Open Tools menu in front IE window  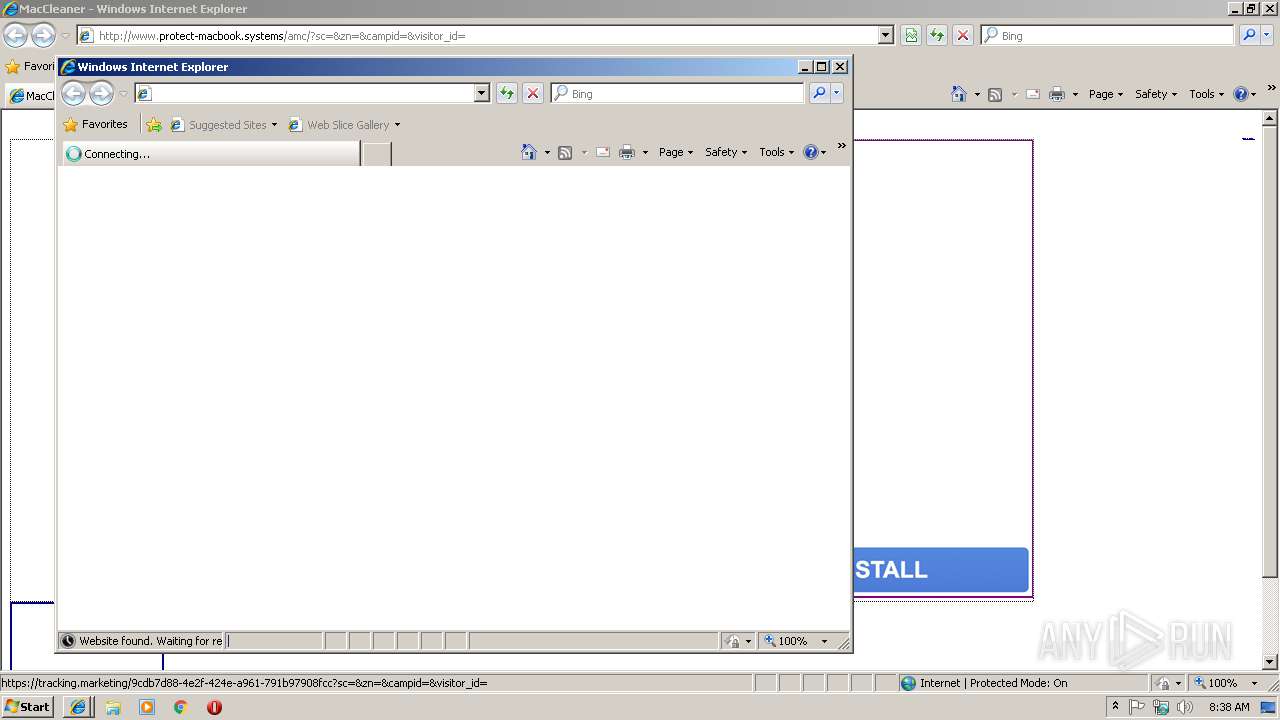[x=776, y=152]
